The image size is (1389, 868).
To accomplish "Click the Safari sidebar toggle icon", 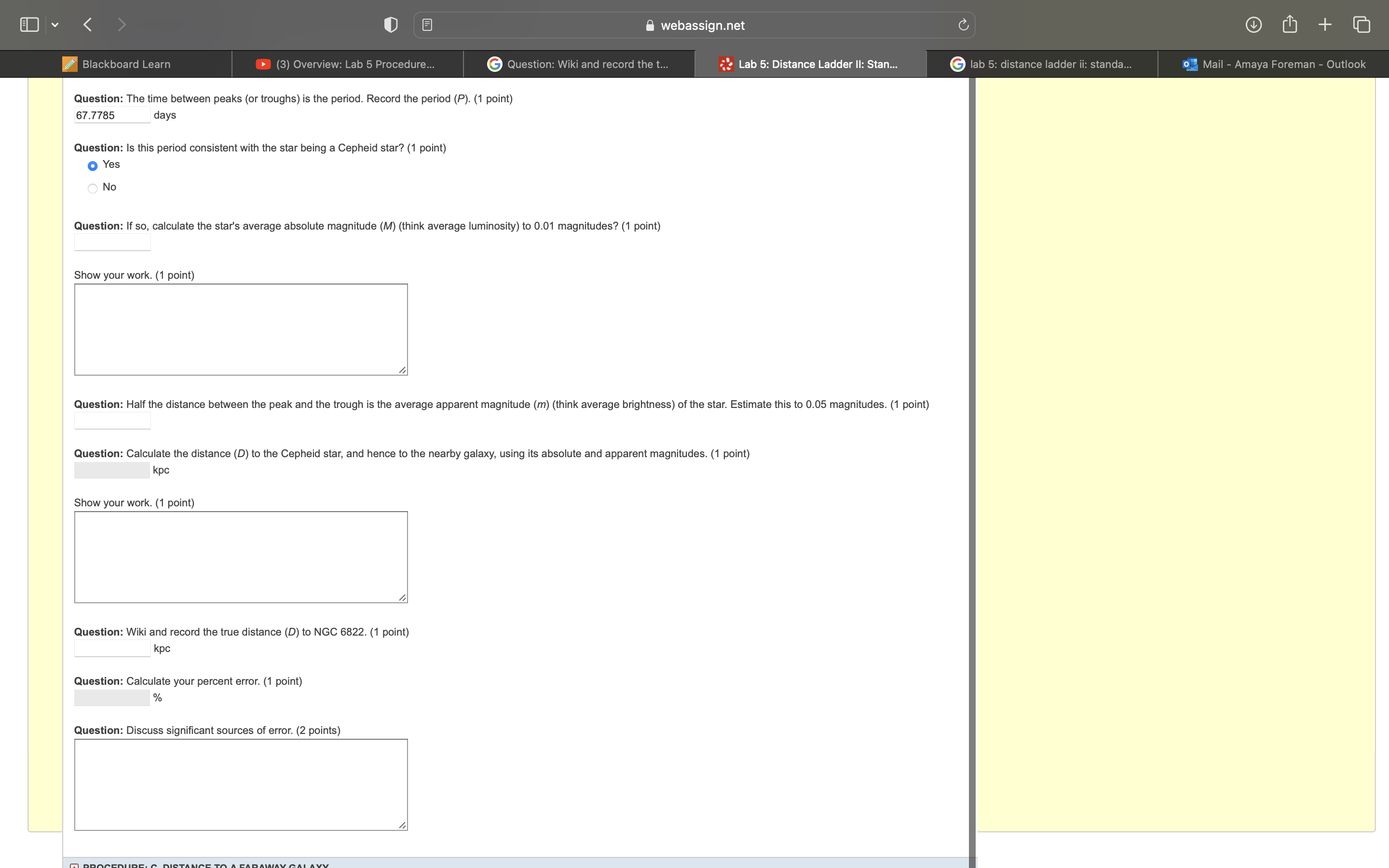I will (29, 25).
